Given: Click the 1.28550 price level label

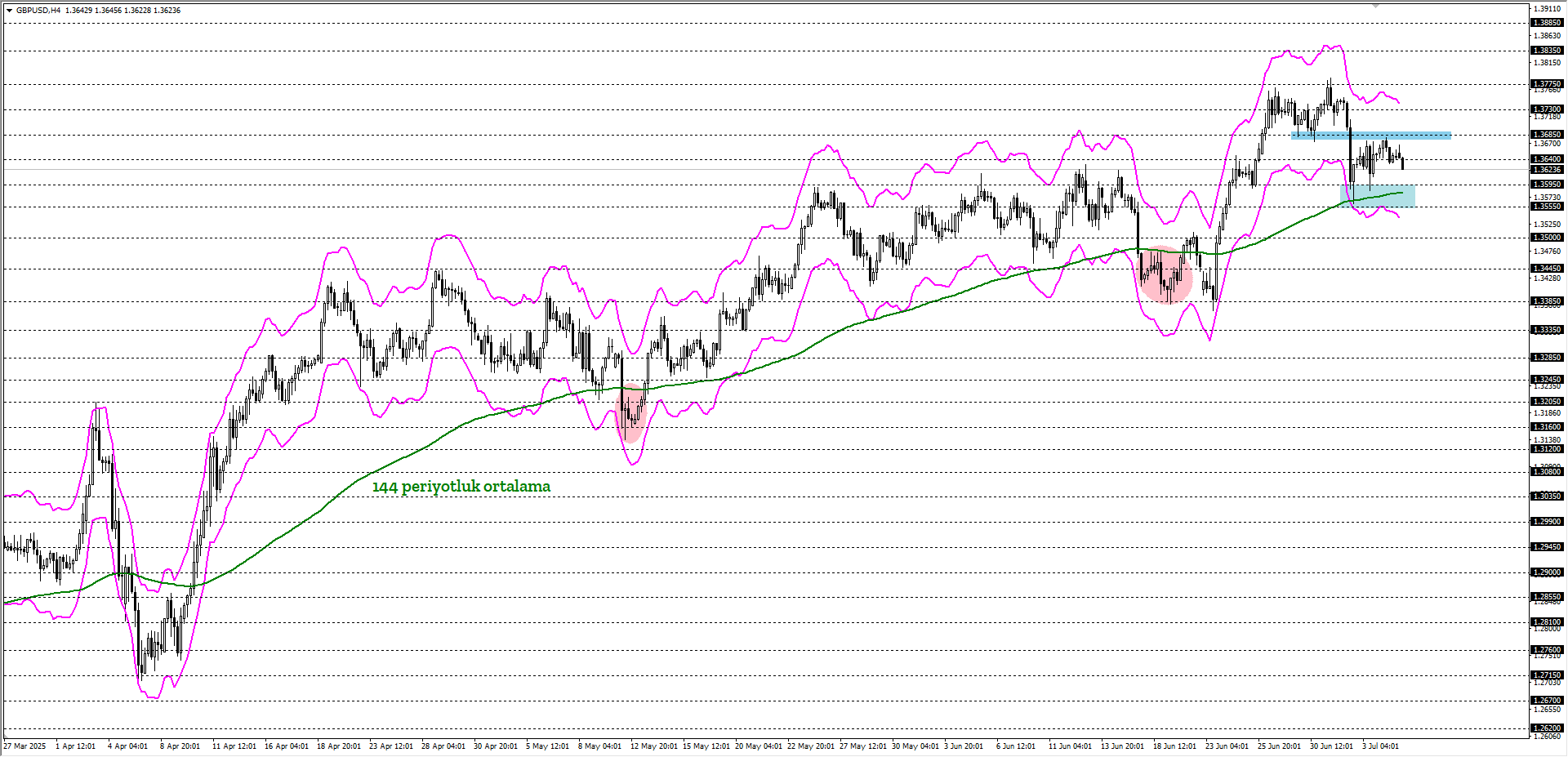Looking at the screenshot, I should point(1547,598).
